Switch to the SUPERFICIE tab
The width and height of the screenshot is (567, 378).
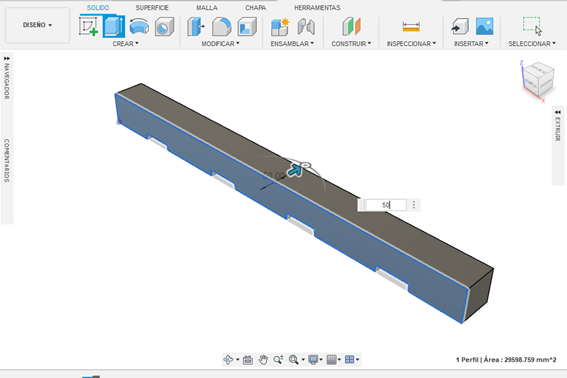click(x=152, y=8)
